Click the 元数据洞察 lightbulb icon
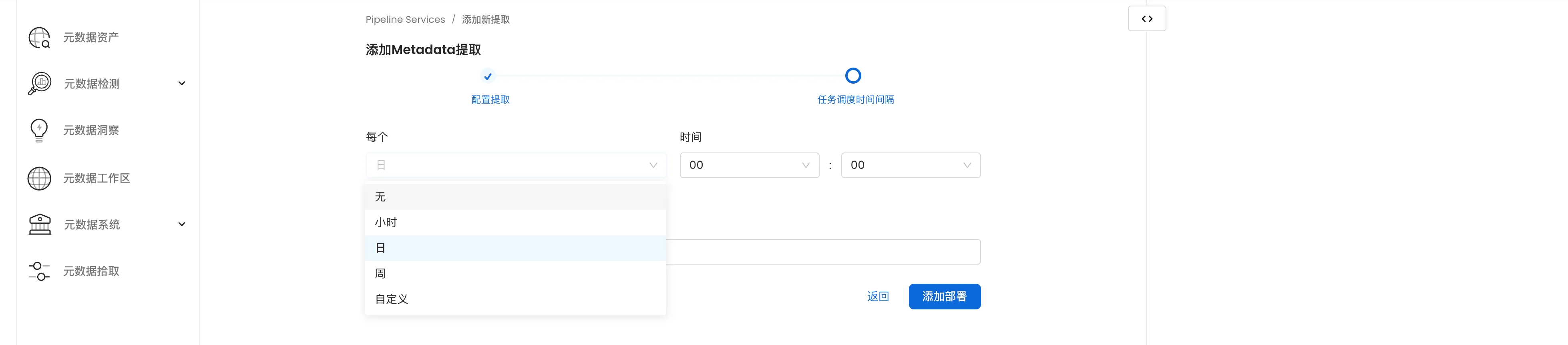Screen dimensions: 1568x345 point(39,130)
